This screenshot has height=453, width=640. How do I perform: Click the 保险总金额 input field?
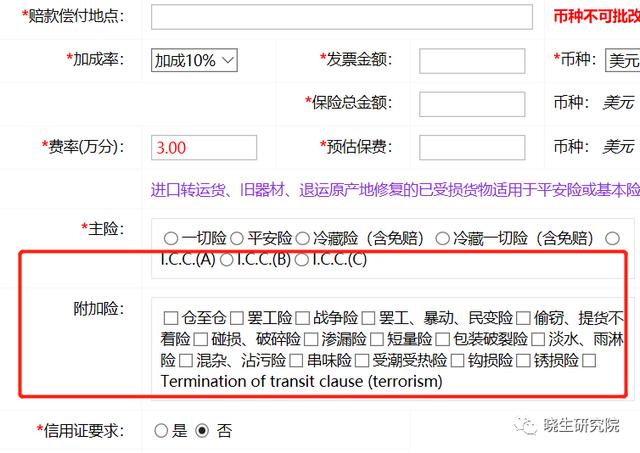tap(472, 104)
